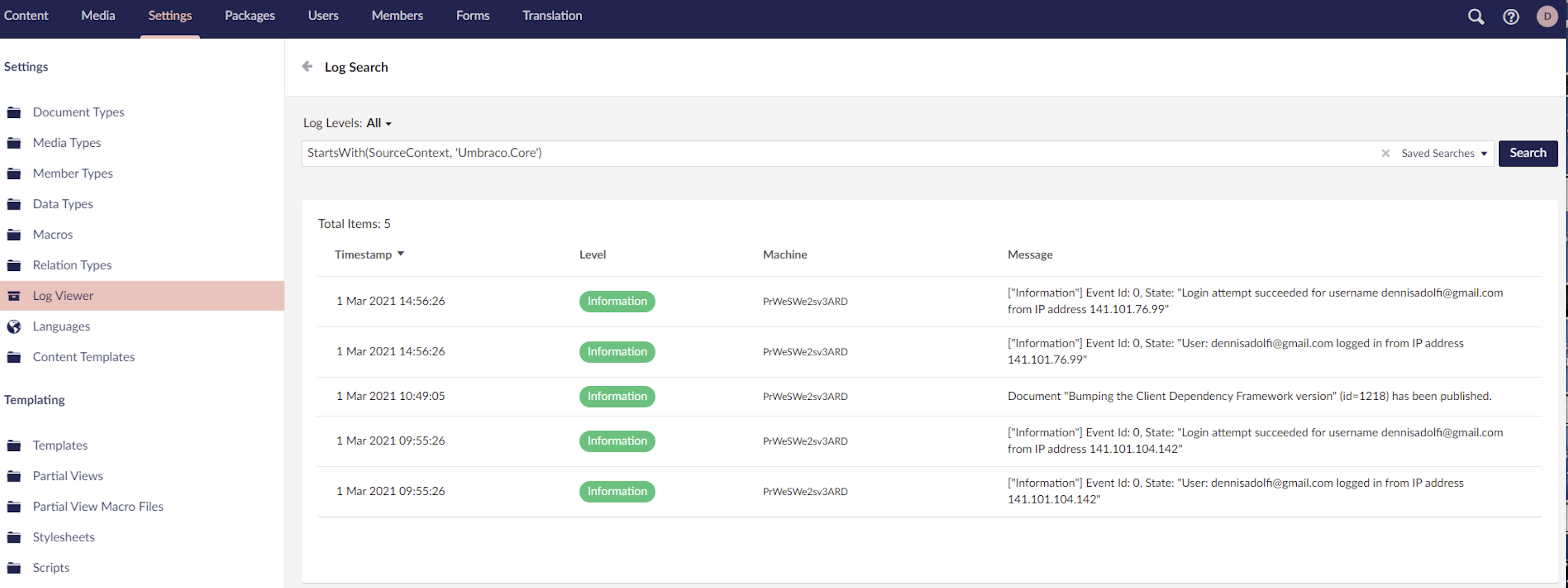Click the Information badge for 10:49:05 entry
This screenshot has height=588, width=1568.
[616, 396]
